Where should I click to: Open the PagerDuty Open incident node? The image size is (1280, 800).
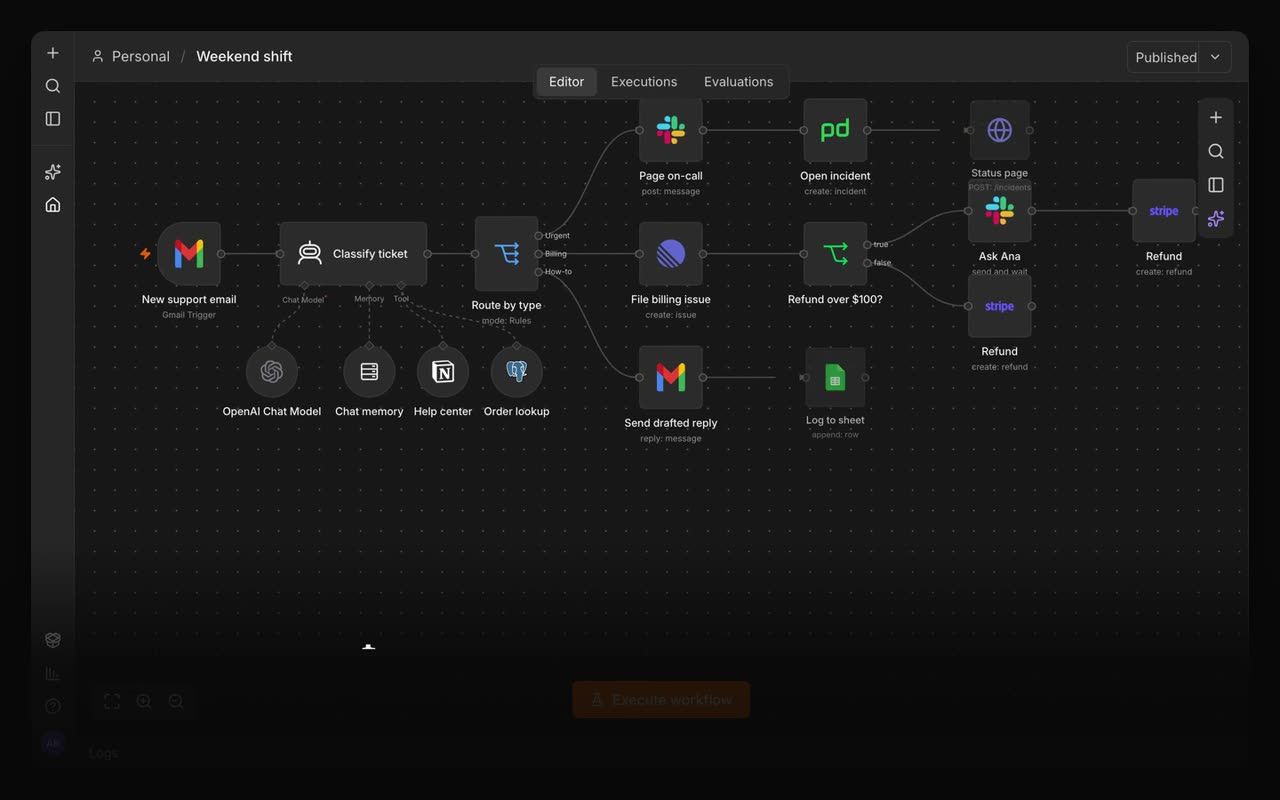coord(835,130)
